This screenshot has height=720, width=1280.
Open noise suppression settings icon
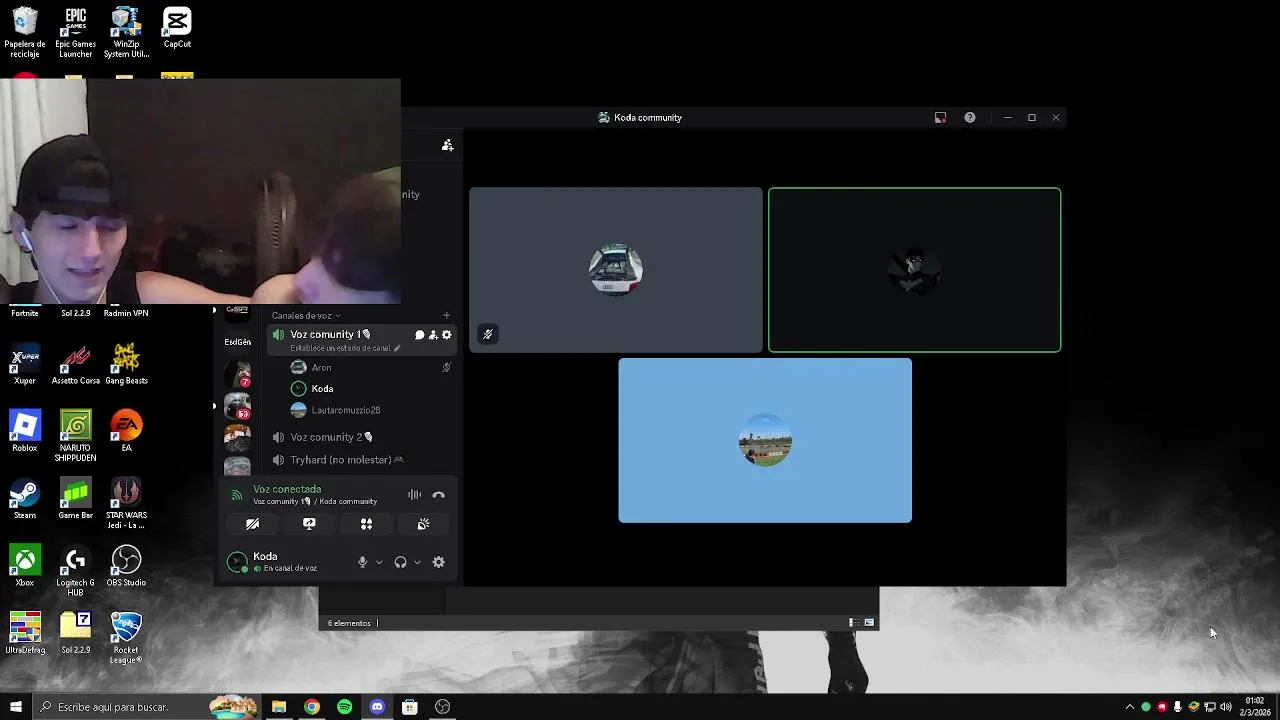click(414, 495)
